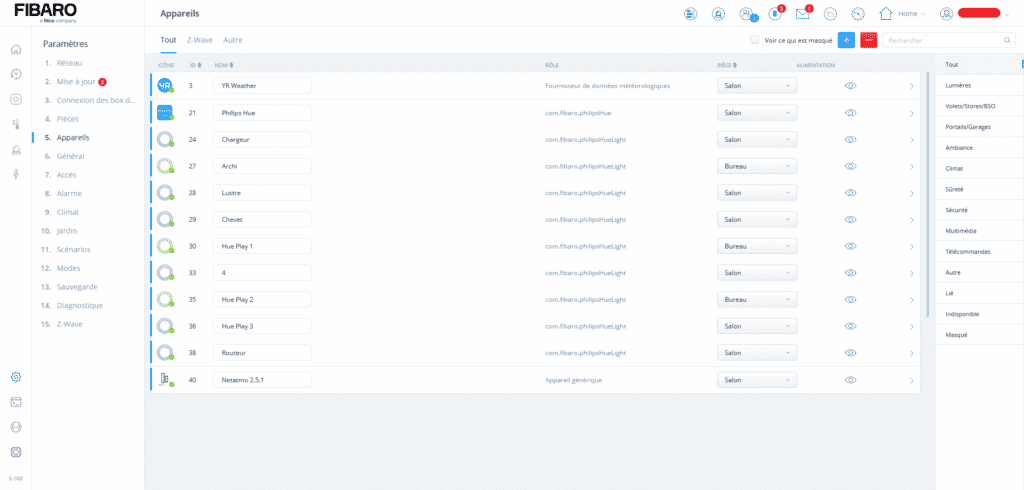Open room dropdown for Chevet device
This screenshot has width=1024, height=490.
pos(757,220)
